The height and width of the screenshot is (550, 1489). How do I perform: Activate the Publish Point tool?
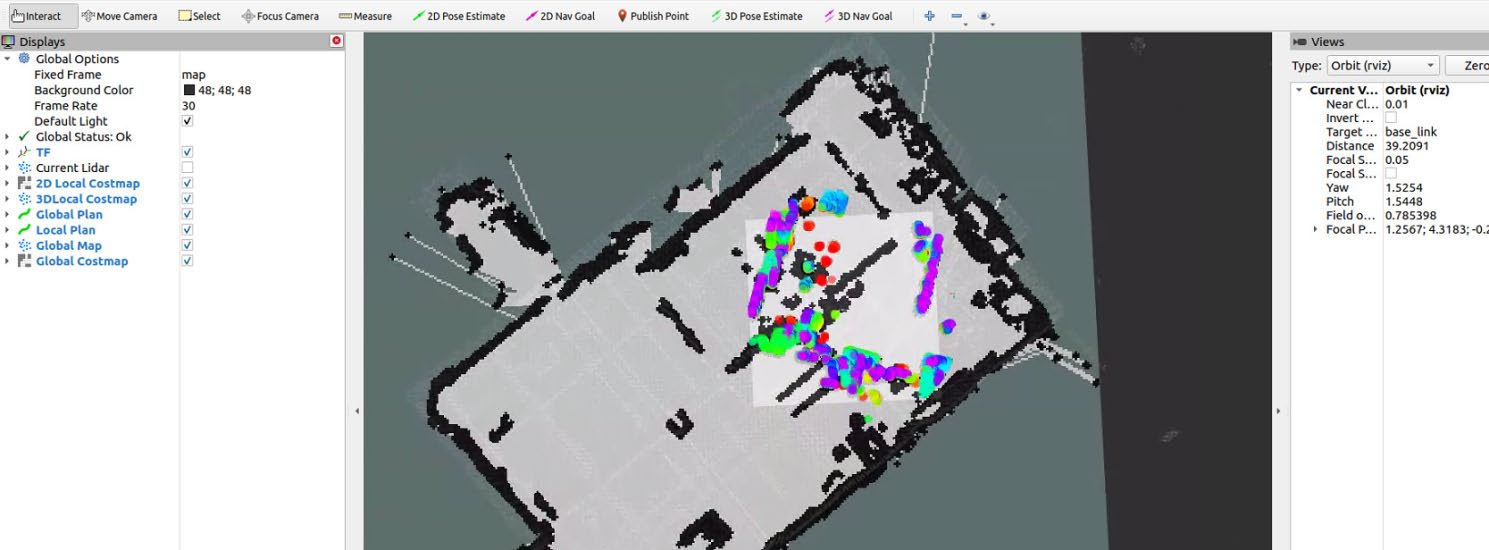point(653,16)
